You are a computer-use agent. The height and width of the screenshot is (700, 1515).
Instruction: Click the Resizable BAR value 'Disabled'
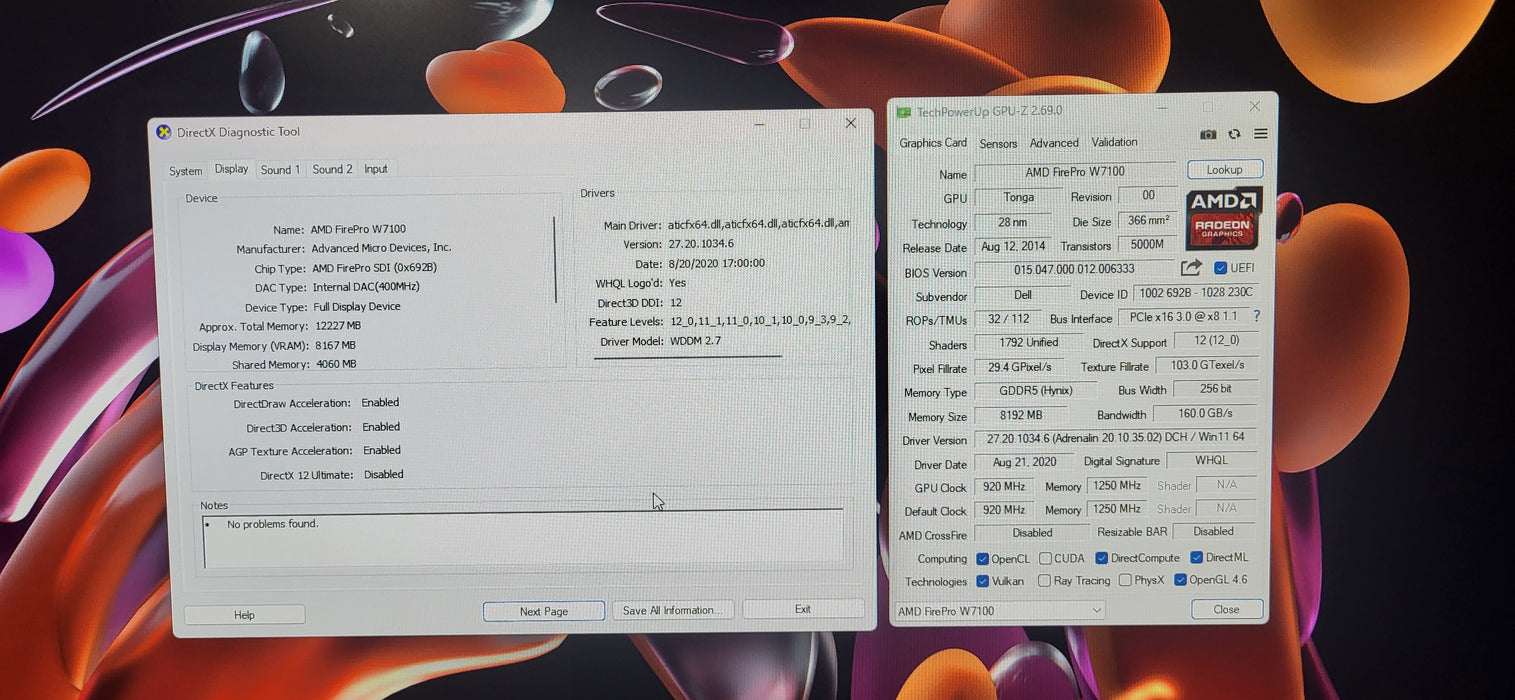pyautogui.click(x=1213, y=531)
